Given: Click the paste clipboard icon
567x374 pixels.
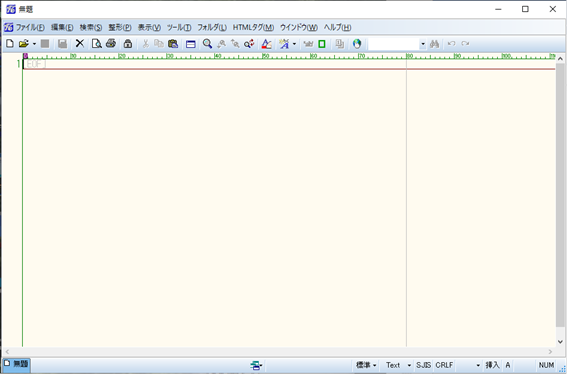Looking at the screenshot, I should click(x=173, y=44).
